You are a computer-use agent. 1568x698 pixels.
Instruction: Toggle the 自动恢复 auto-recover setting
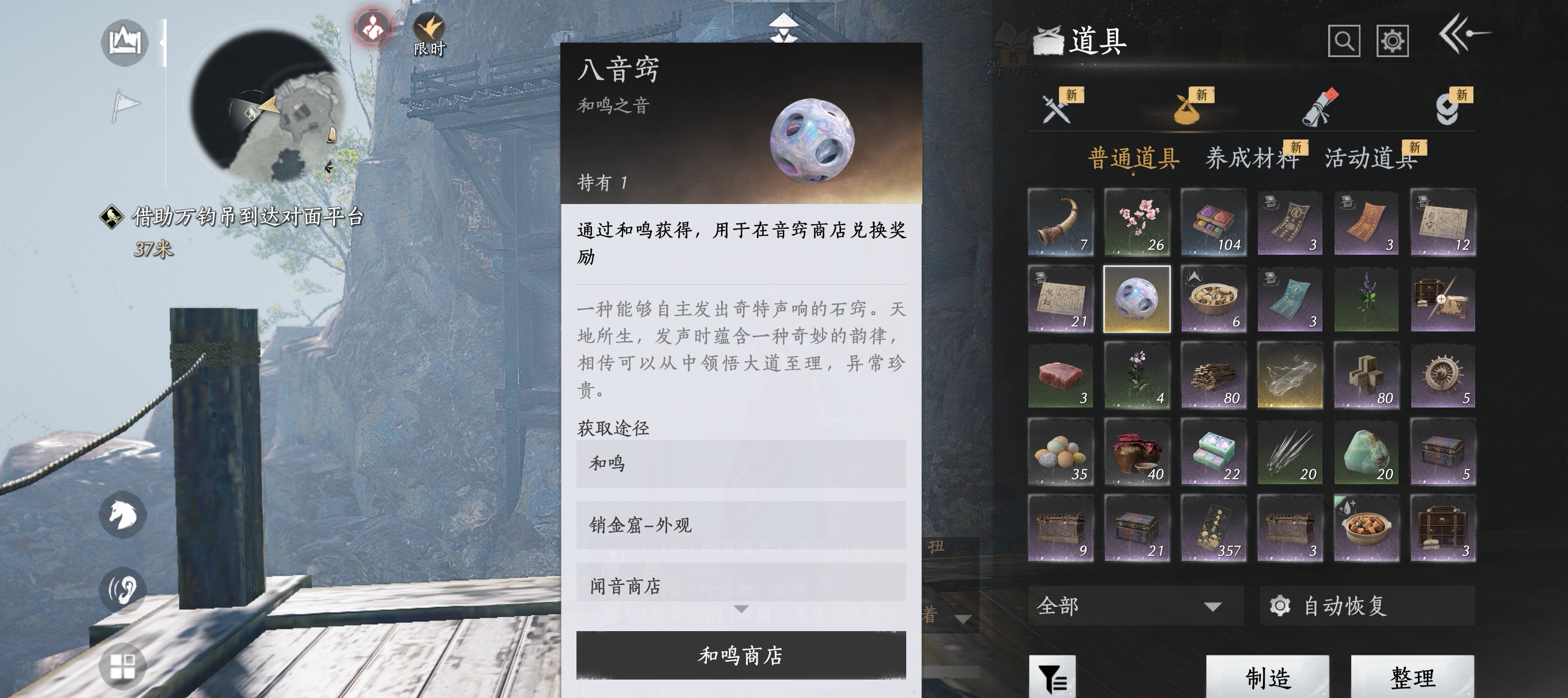1367,606
